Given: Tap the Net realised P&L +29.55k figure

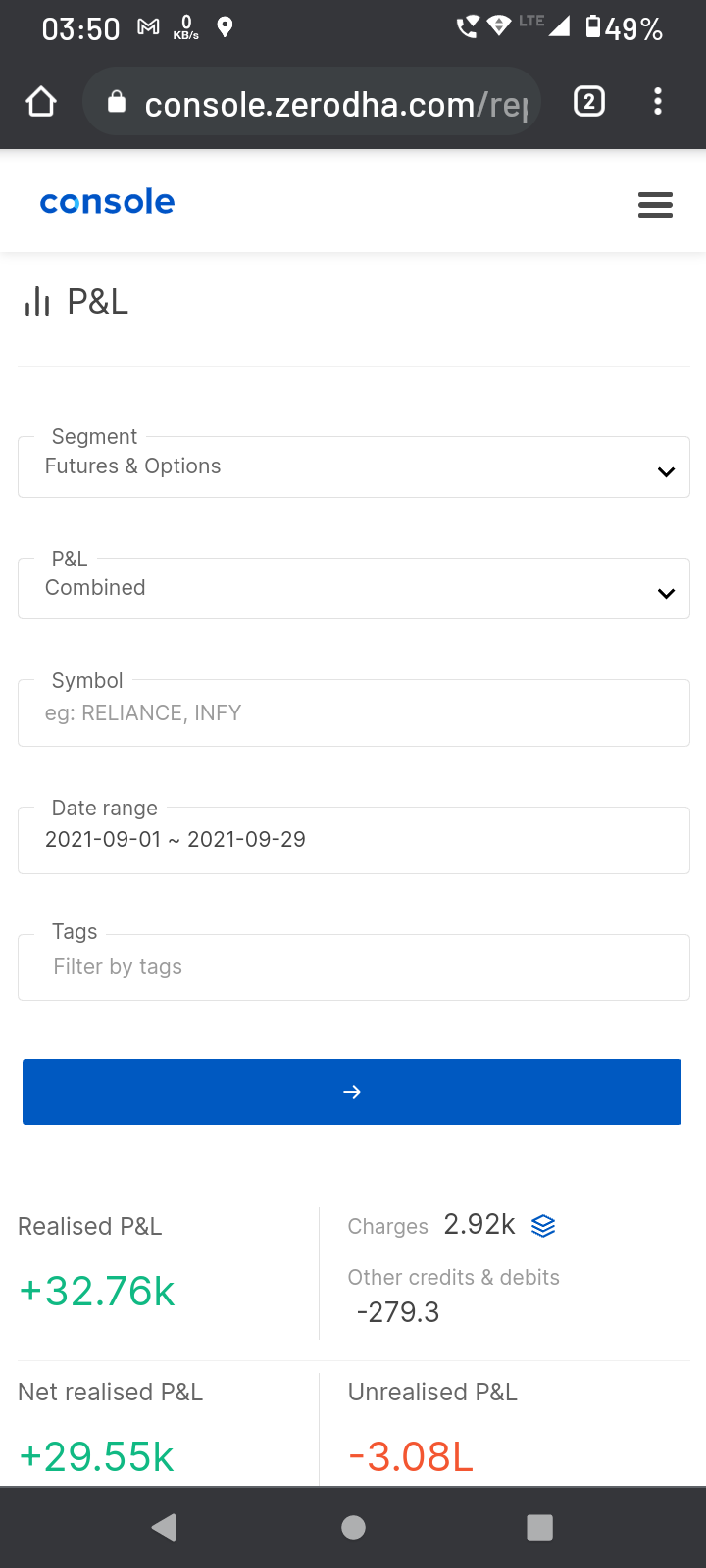Looking at the screenshot, I should coord(96,1457).
